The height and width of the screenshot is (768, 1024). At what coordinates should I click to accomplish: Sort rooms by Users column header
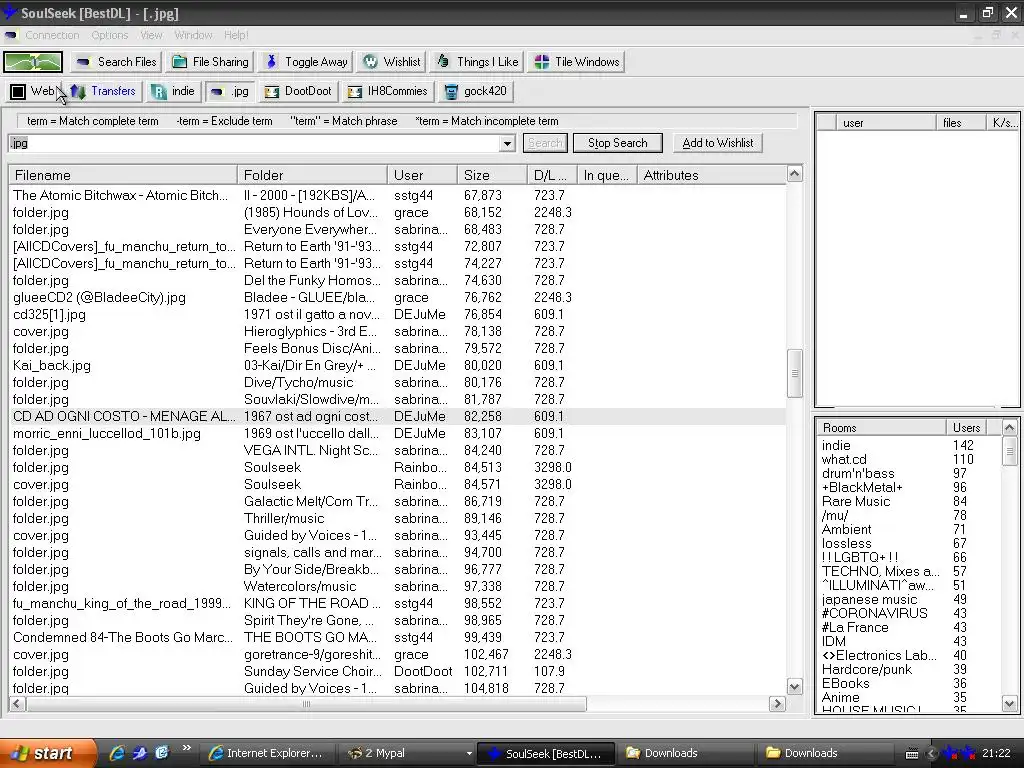coord(966,428)
